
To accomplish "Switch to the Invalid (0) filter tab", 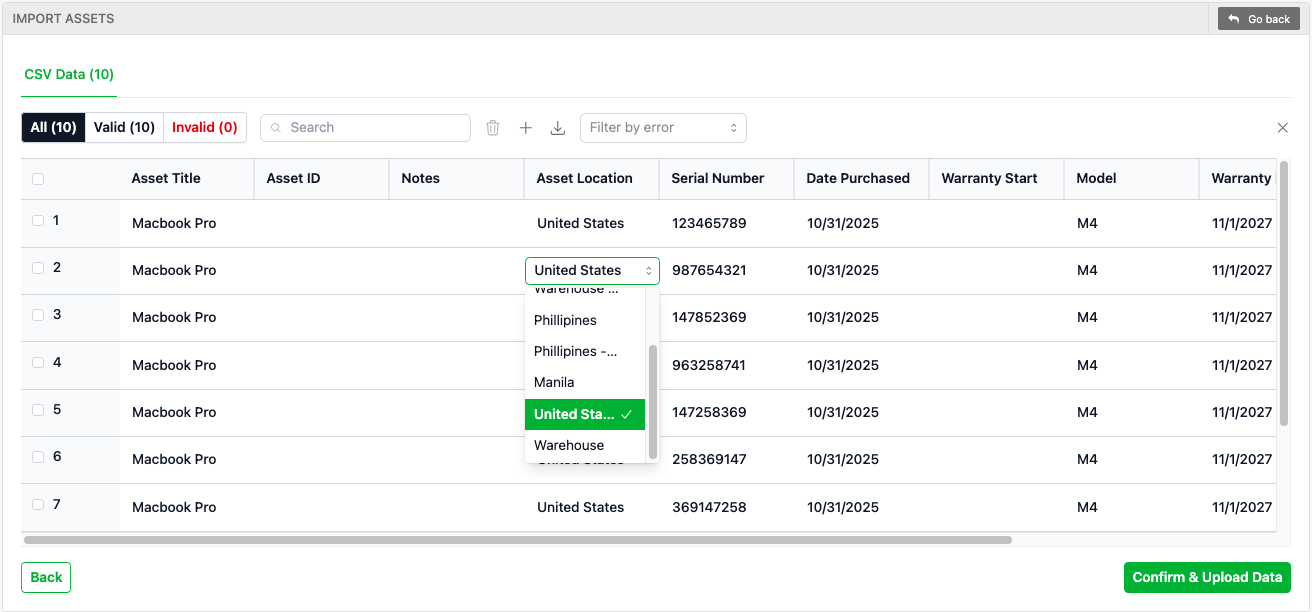I will click(204, 127).
